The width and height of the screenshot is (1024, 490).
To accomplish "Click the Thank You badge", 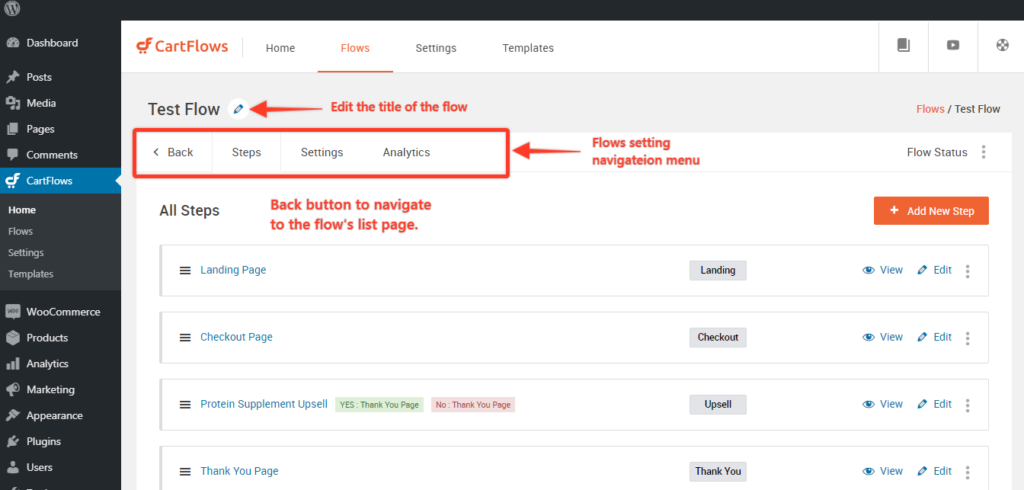I will [718, 471].
